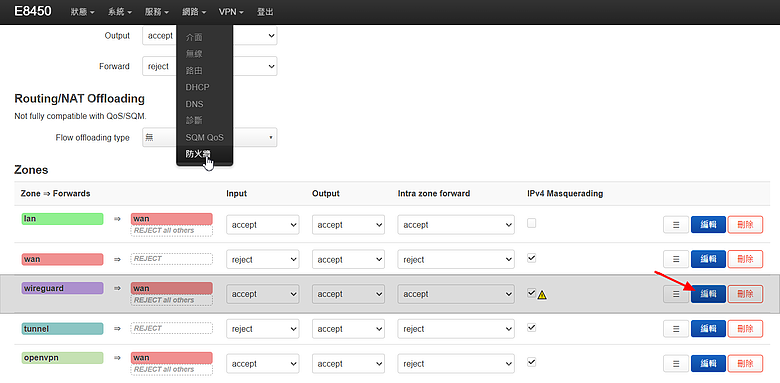Open the Flow offloading type dropdown

pos(209,138)
